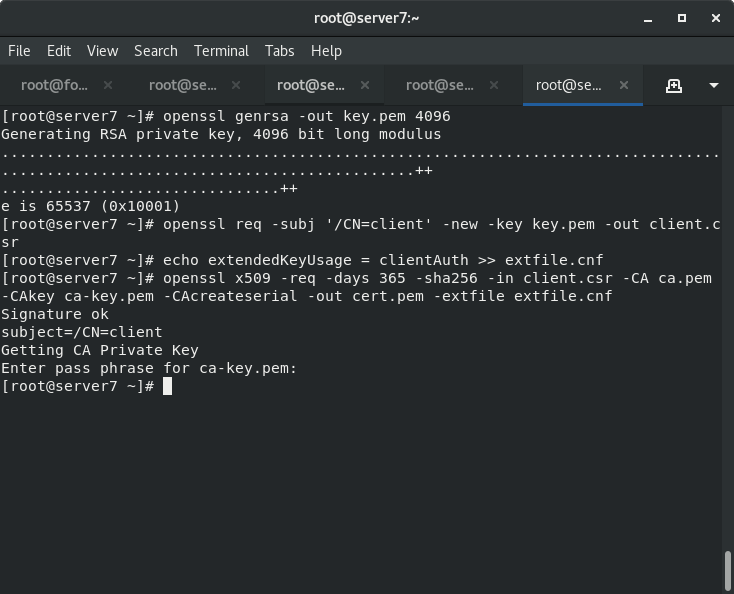The height and width of the screenshot is (594, 734).
Task: Switch to the third tab labeled root@se...
Action: pyautogui.click(x=311, y=85)
